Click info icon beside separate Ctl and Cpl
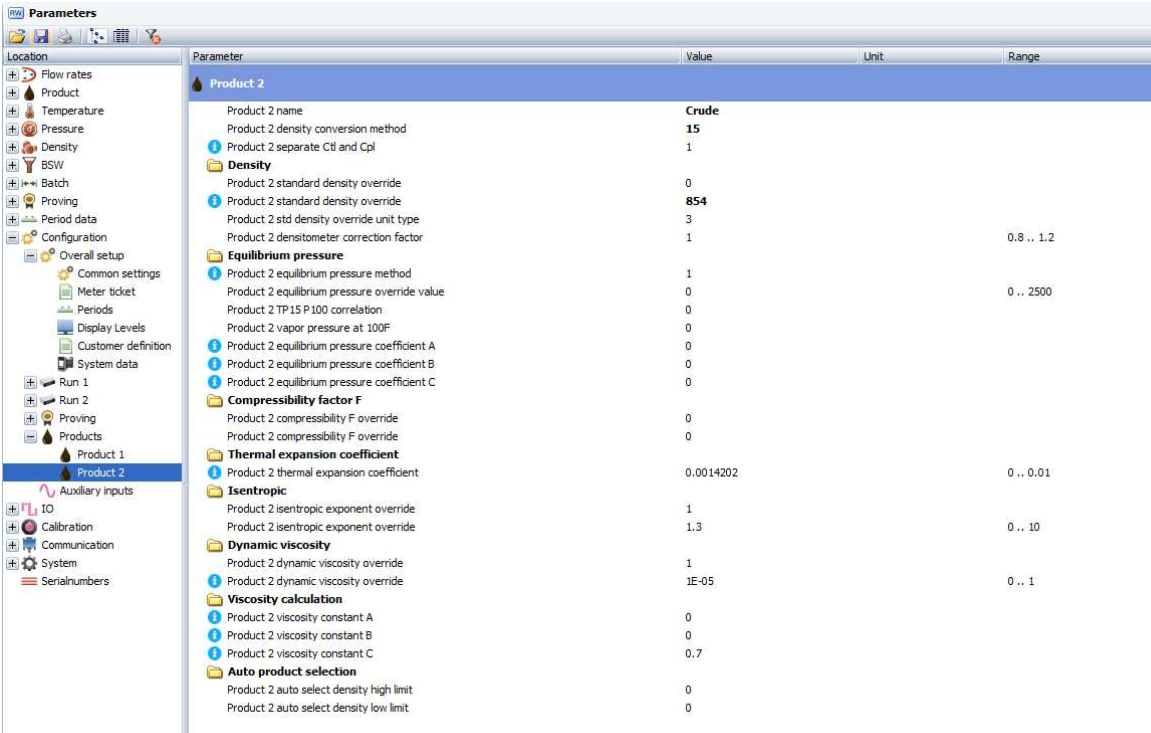 [x=214, y=147]
